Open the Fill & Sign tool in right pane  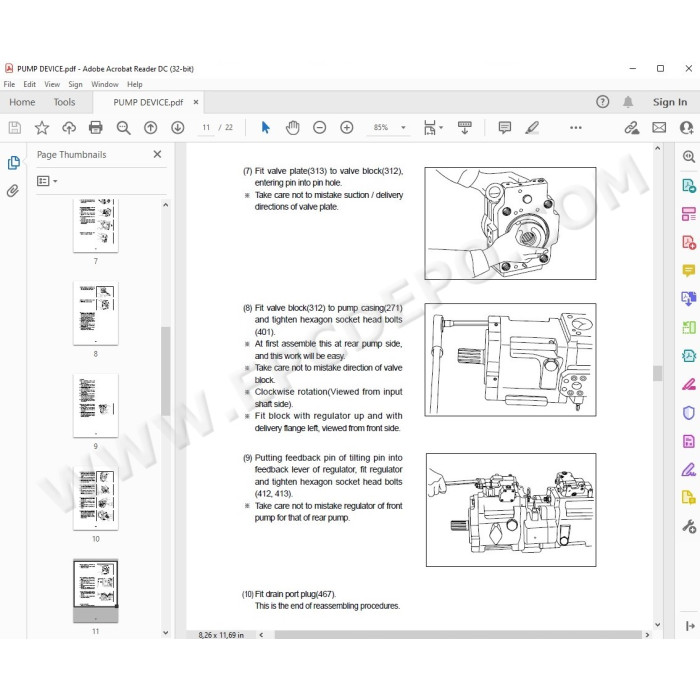click(689, 470)
